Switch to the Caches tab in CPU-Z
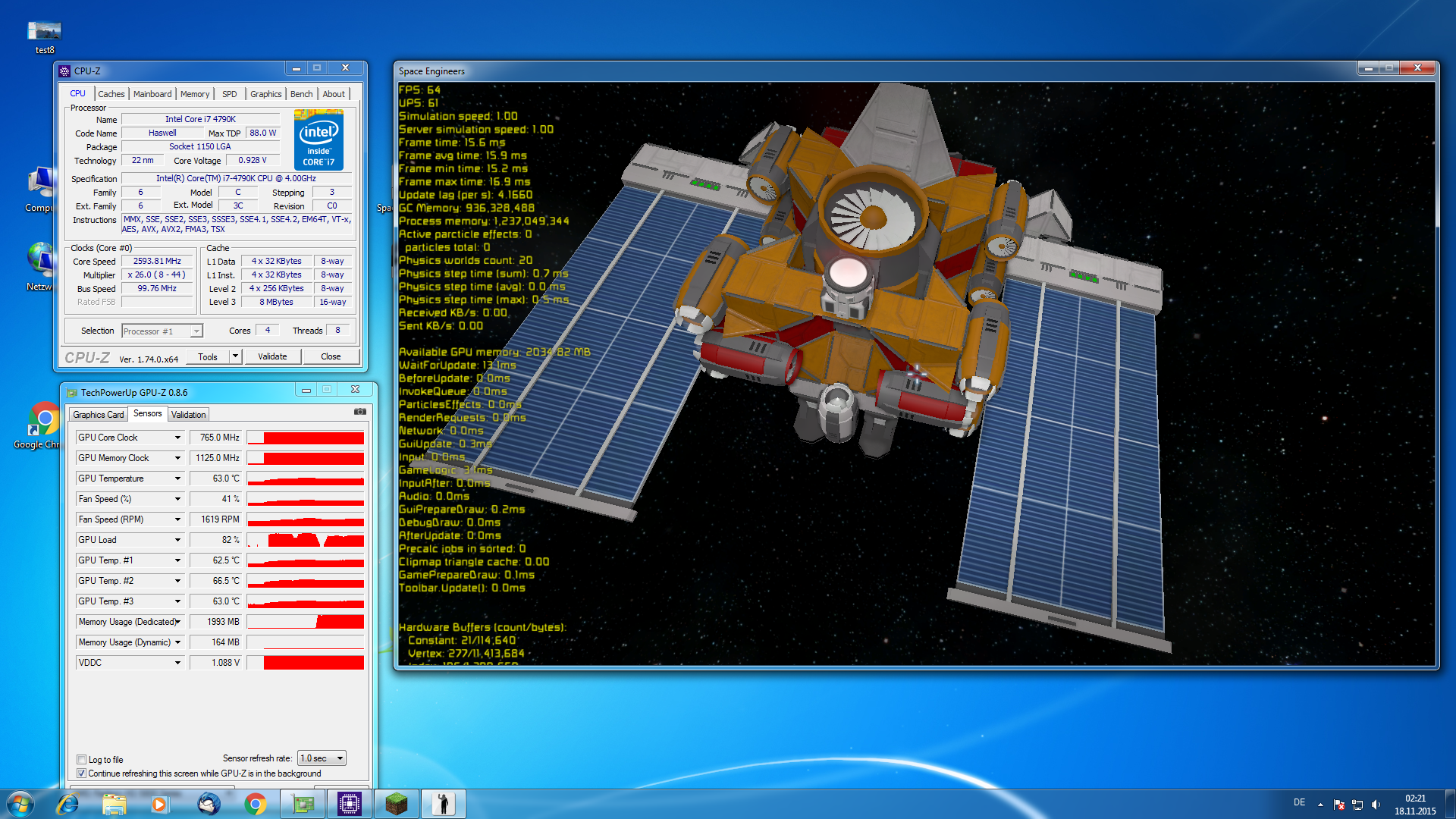 click(111, 94)
